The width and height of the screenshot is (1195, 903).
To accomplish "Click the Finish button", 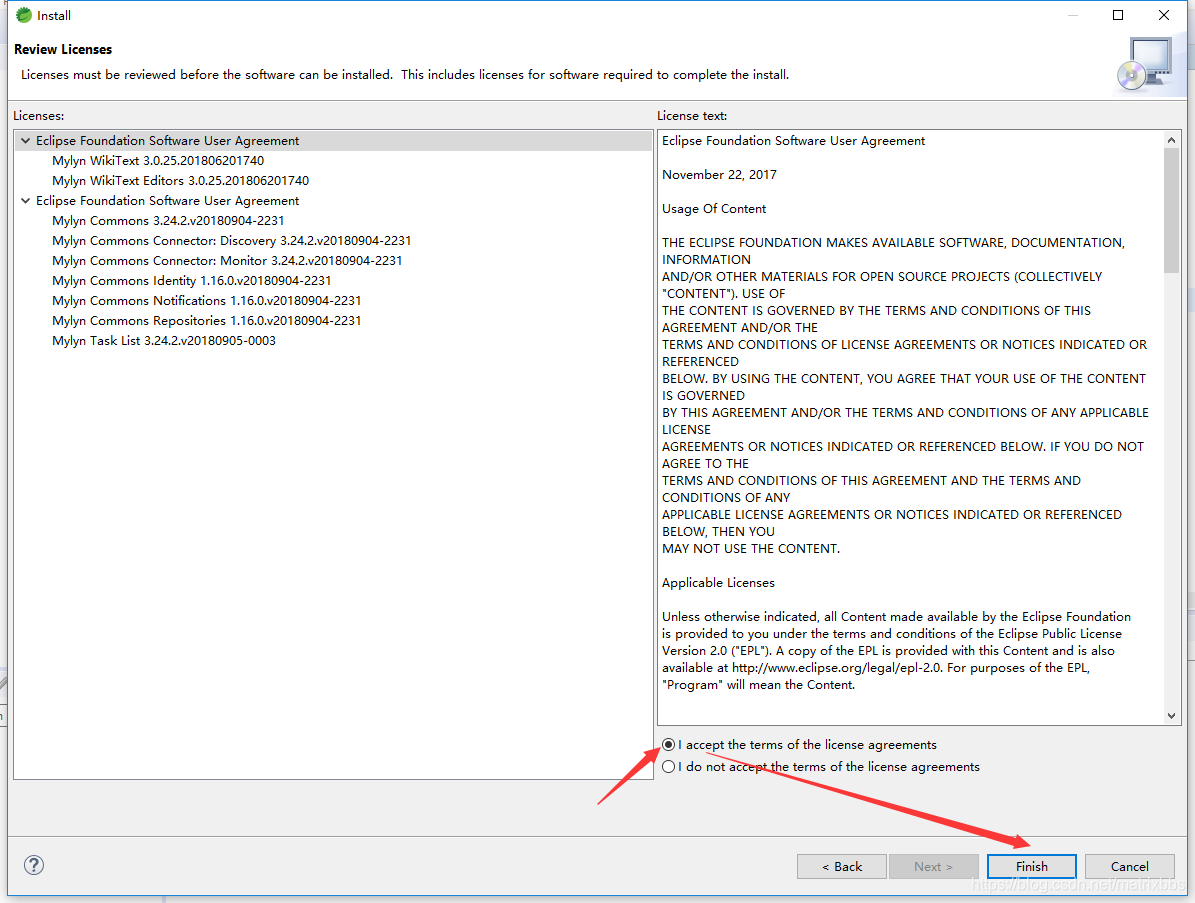I will (x=1031, y=866).
